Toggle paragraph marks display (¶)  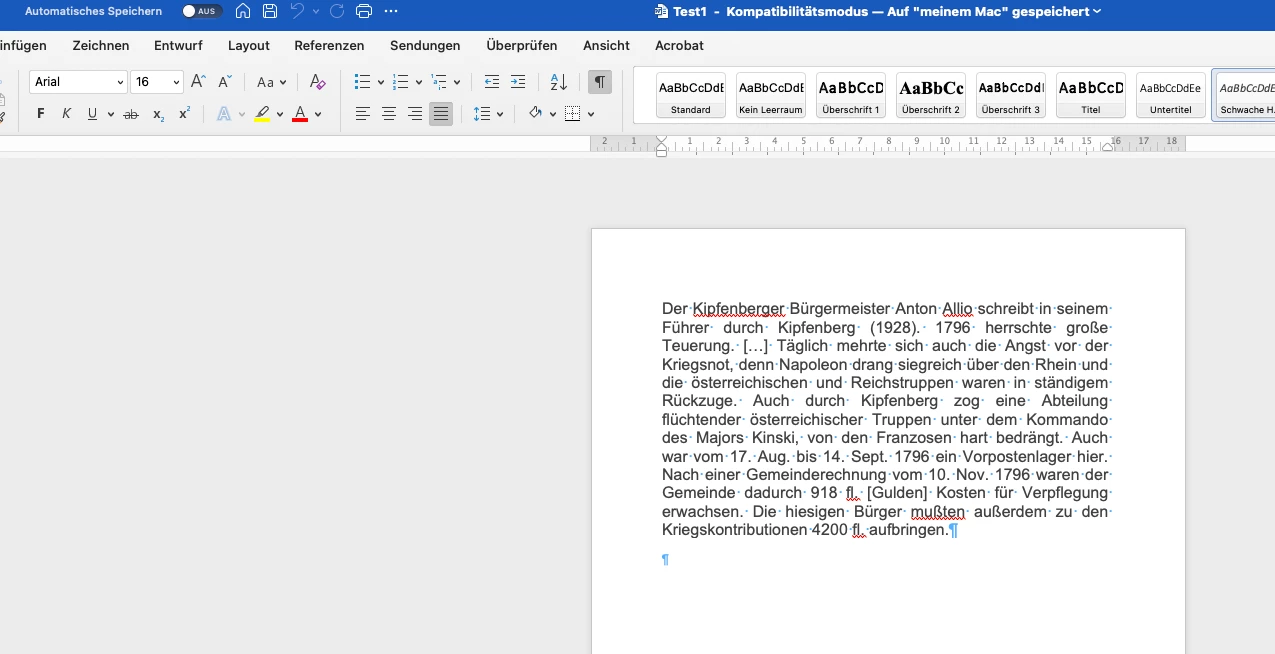point(599,82)
